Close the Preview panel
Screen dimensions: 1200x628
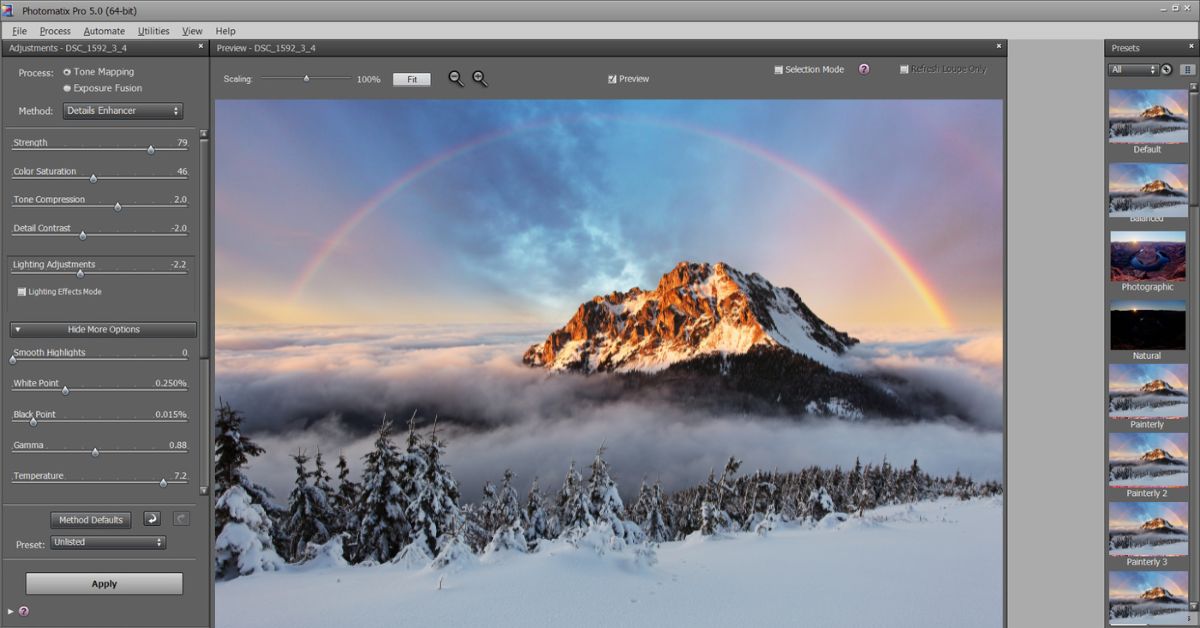pyautogui.click(x=998, y=47)
